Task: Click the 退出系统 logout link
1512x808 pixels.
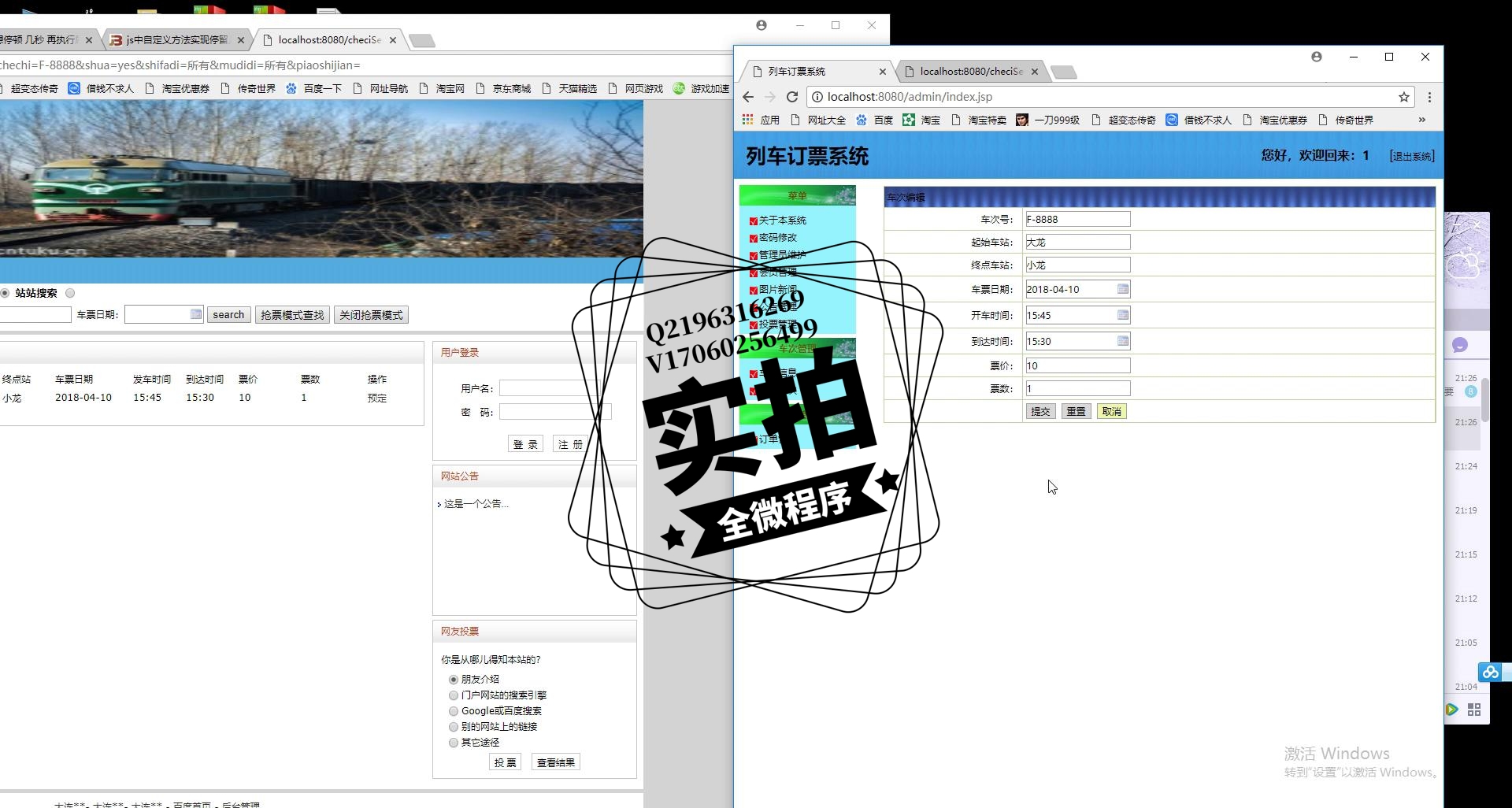Action: (1412, 156)
